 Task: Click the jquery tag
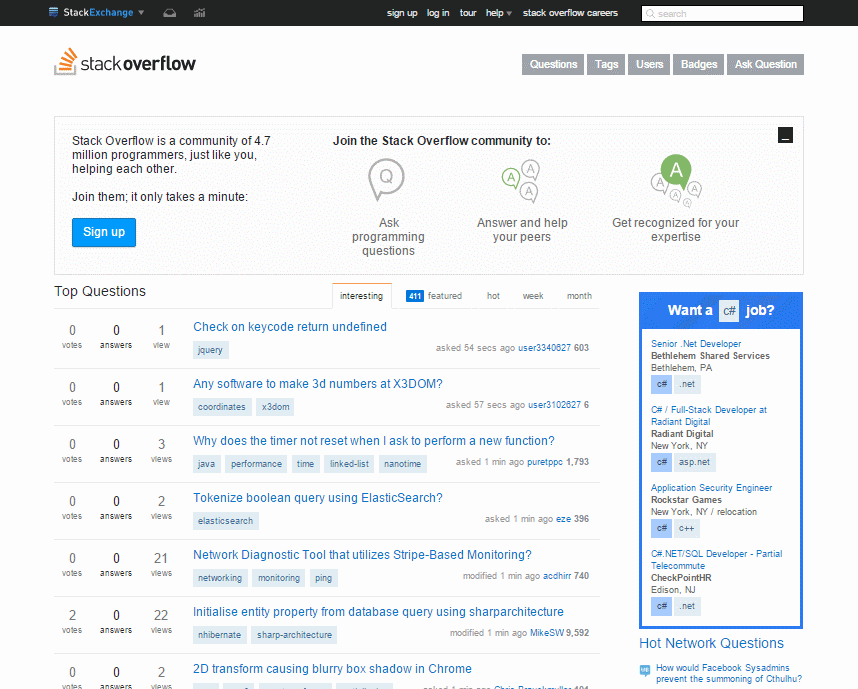(211, 350)
